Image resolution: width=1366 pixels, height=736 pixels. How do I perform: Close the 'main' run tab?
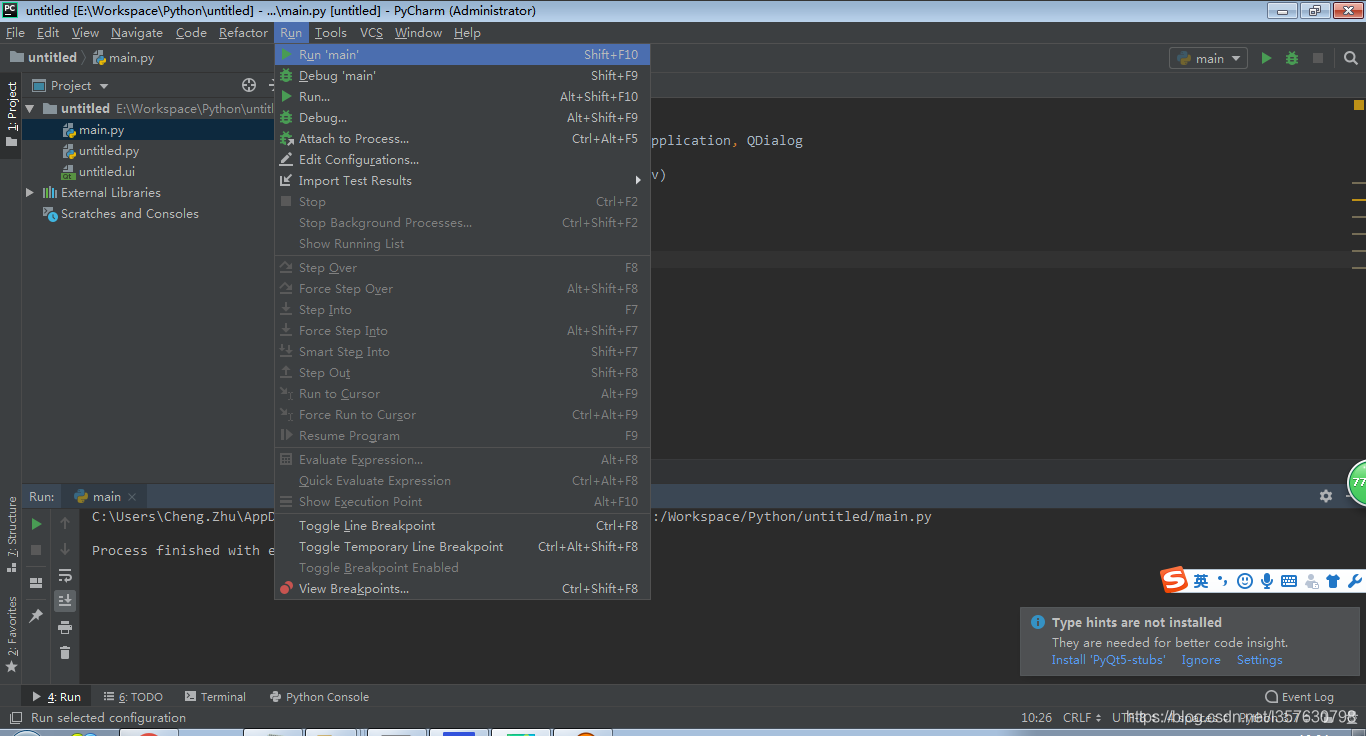point(132,496)
